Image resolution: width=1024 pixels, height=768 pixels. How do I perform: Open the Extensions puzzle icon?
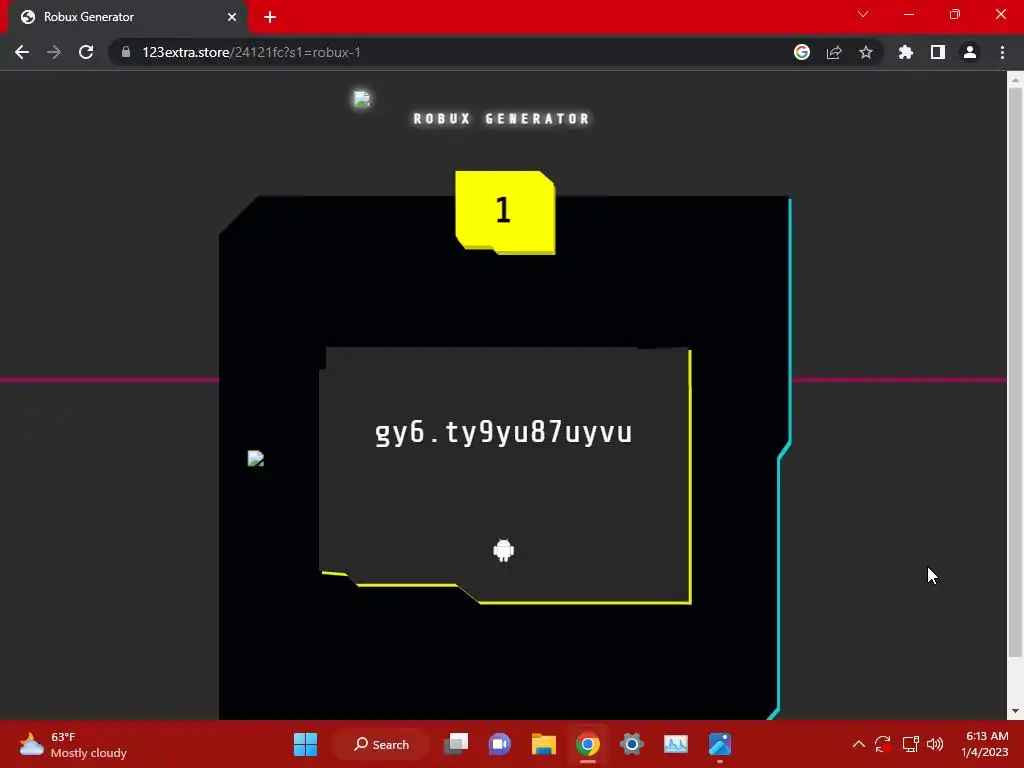click(906, 52)
